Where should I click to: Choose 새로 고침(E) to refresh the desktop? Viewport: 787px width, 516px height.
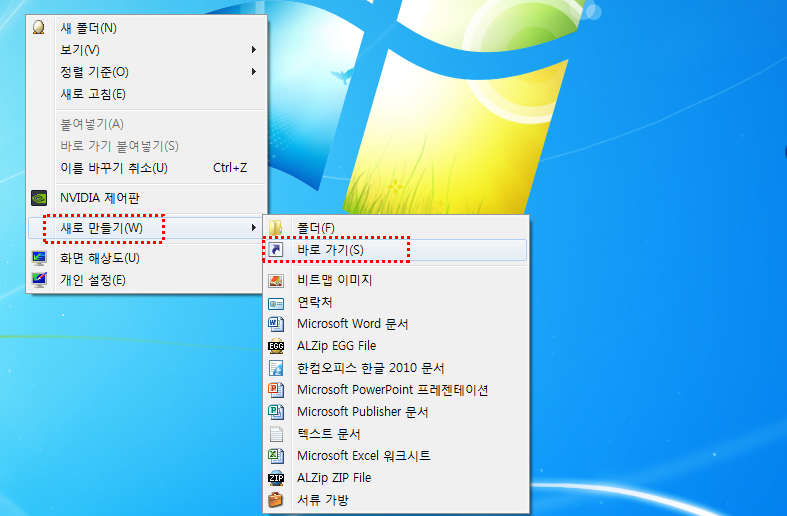147,94
